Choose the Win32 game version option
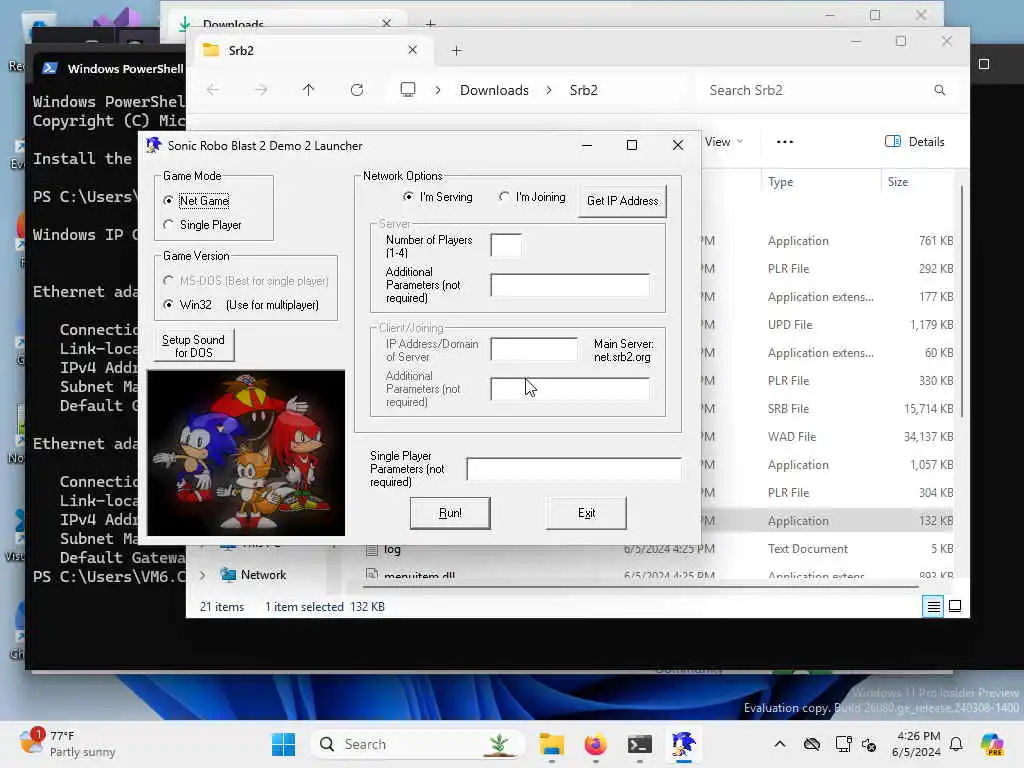This screenshot has height=768, width=1024. click(x=168, y=304)
